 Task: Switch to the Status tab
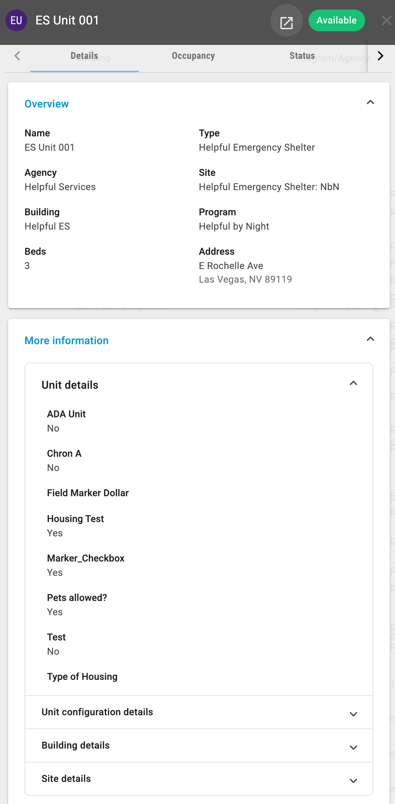(302, 56)
